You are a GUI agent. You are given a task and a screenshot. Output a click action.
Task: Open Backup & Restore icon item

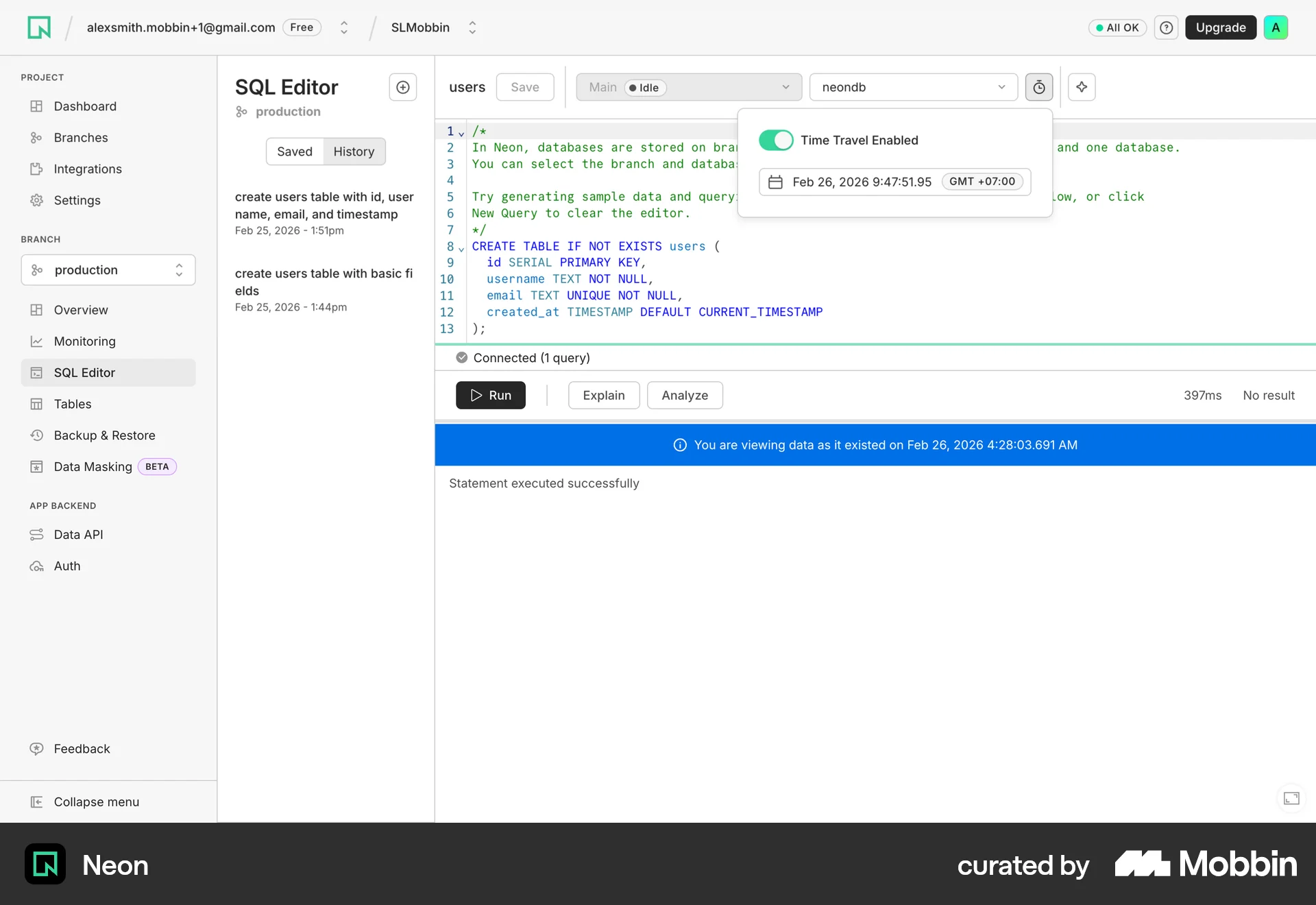pos(36,435)
